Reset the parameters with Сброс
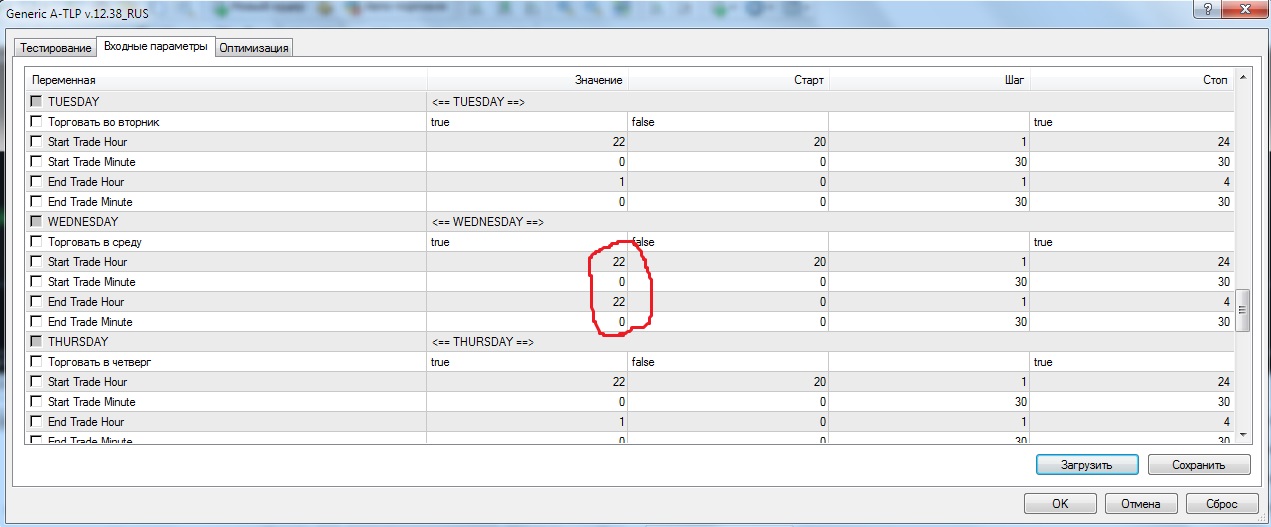The width and height of the screenshot is (1271, 527). tap(1222, 503)
